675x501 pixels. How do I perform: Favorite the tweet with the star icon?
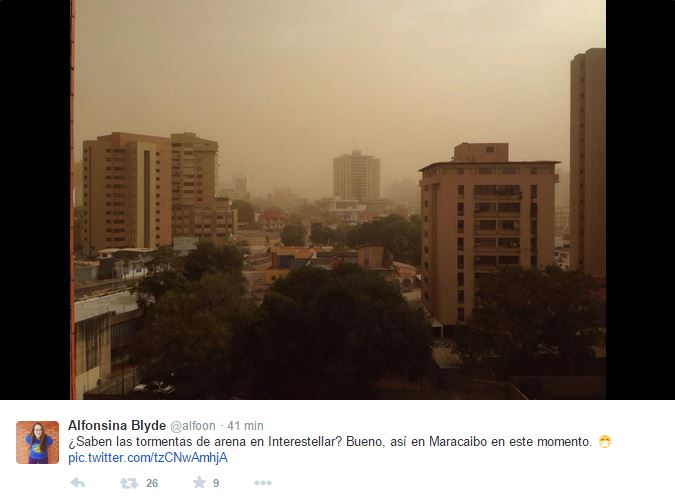coord(199,482)
